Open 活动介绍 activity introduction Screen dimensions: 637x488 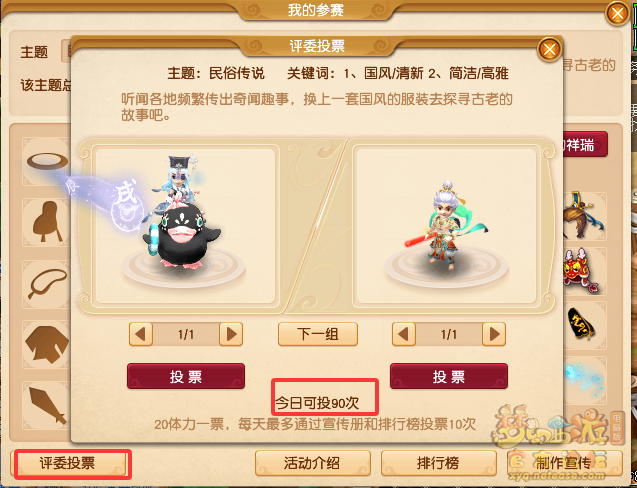click(x=313, y=463)
